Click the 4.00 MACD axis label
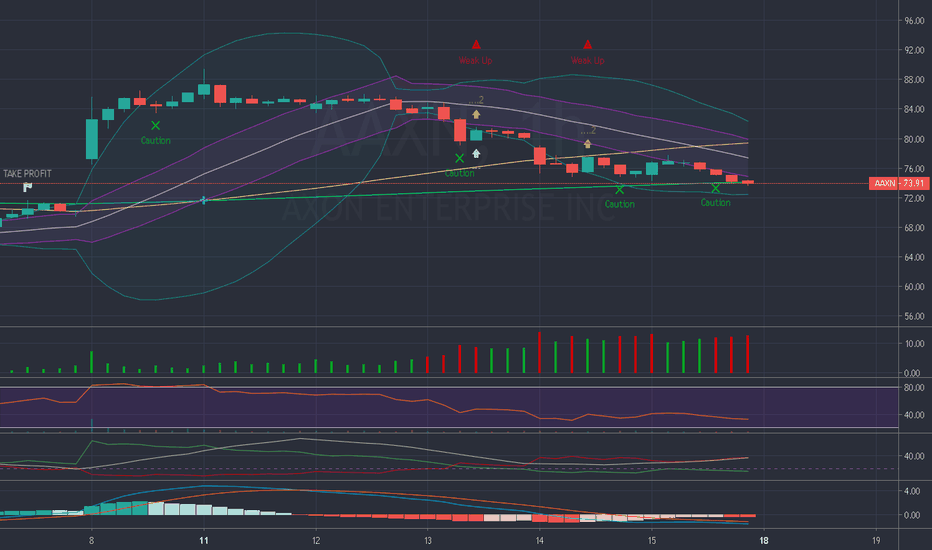 tap(912, 491)
